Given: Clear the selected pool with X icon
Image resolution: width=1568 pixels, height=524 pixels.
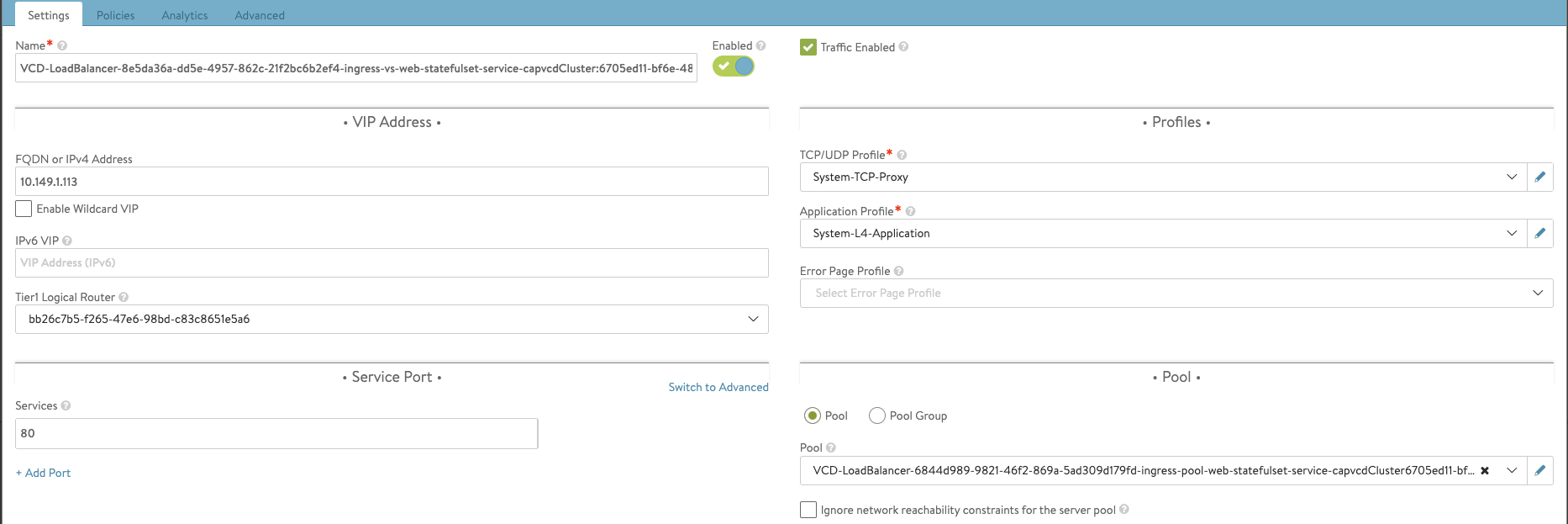Looking at the screenshot, I should coord(1485,471).
